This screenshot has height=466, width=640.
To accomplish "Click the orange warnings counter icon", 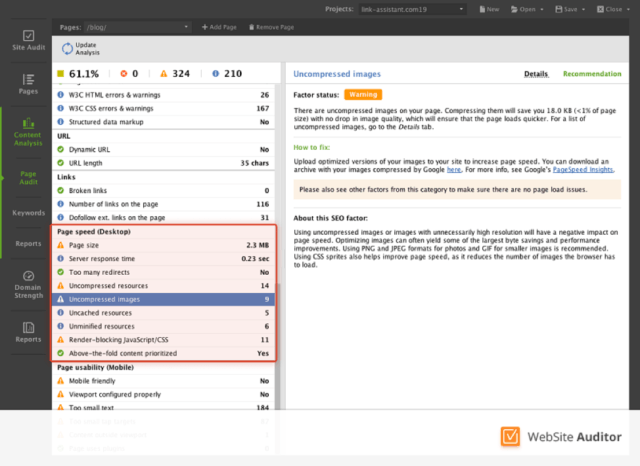I will coord(164,73).
